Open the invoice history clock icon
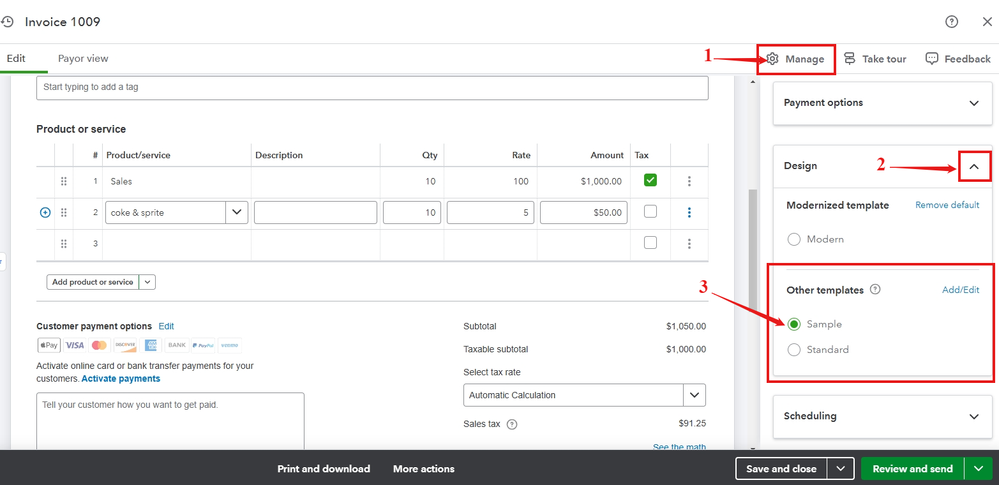Viewport: 999px width, 485px height. (x=6, y=22)
